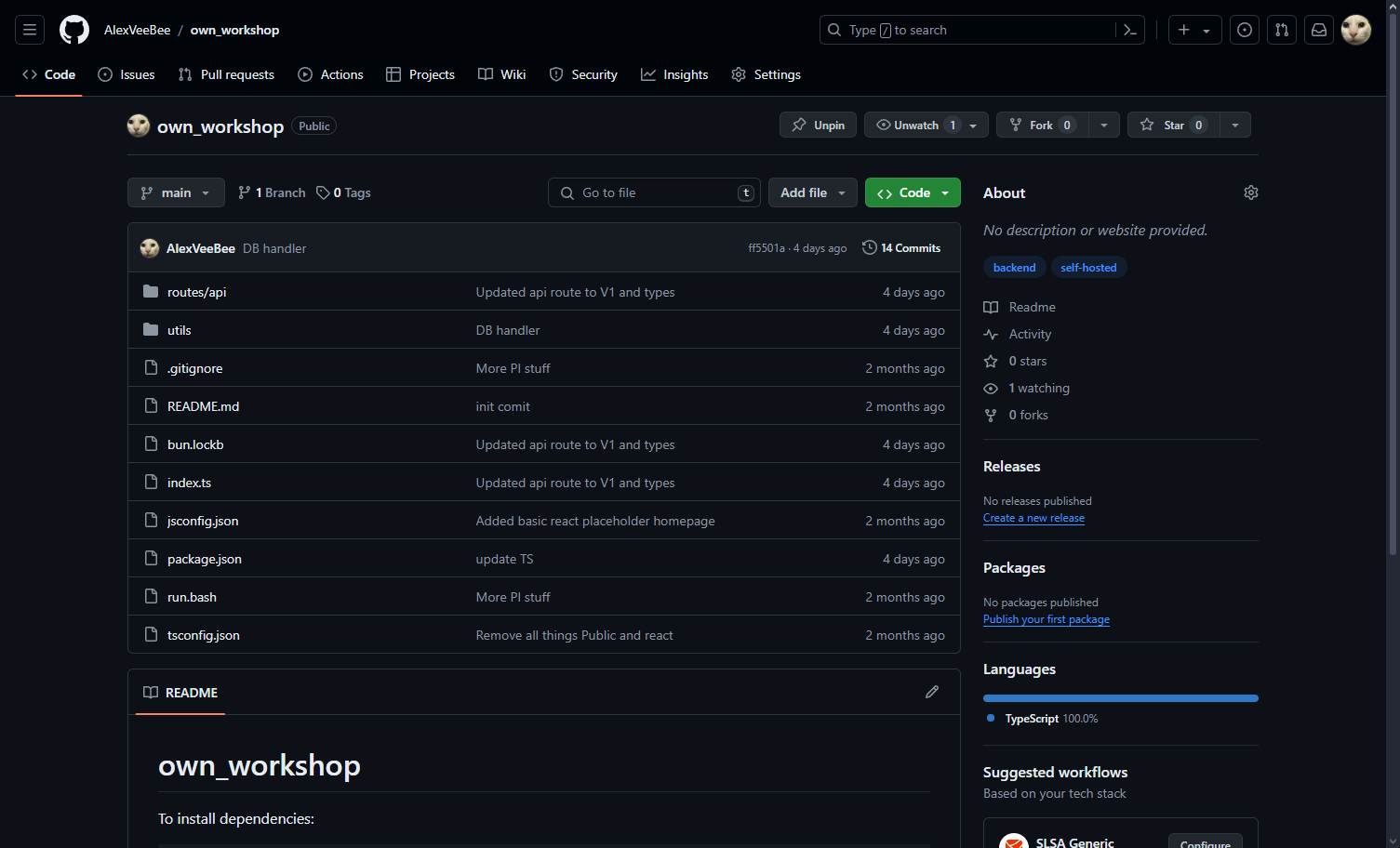The height and width of the screenshot is (848, 1400).
Task: Open 'Added basic react placeholder homepage' commit
Action: [x=595, y=521]
